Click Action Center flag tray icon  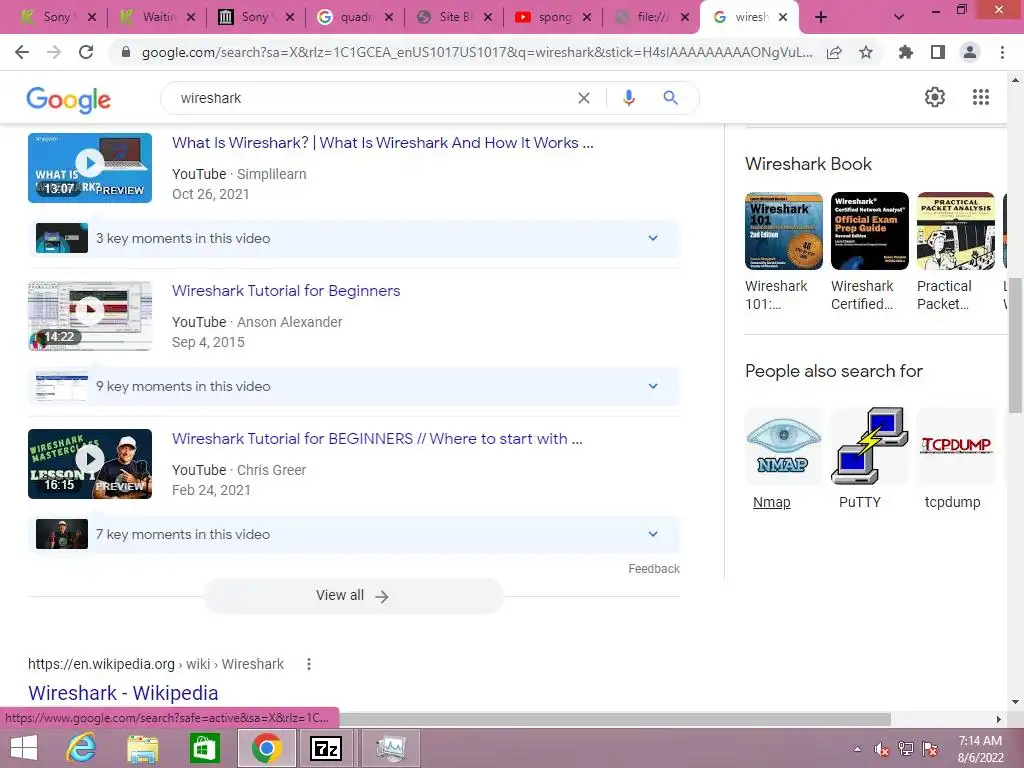[x=930, y=749]
